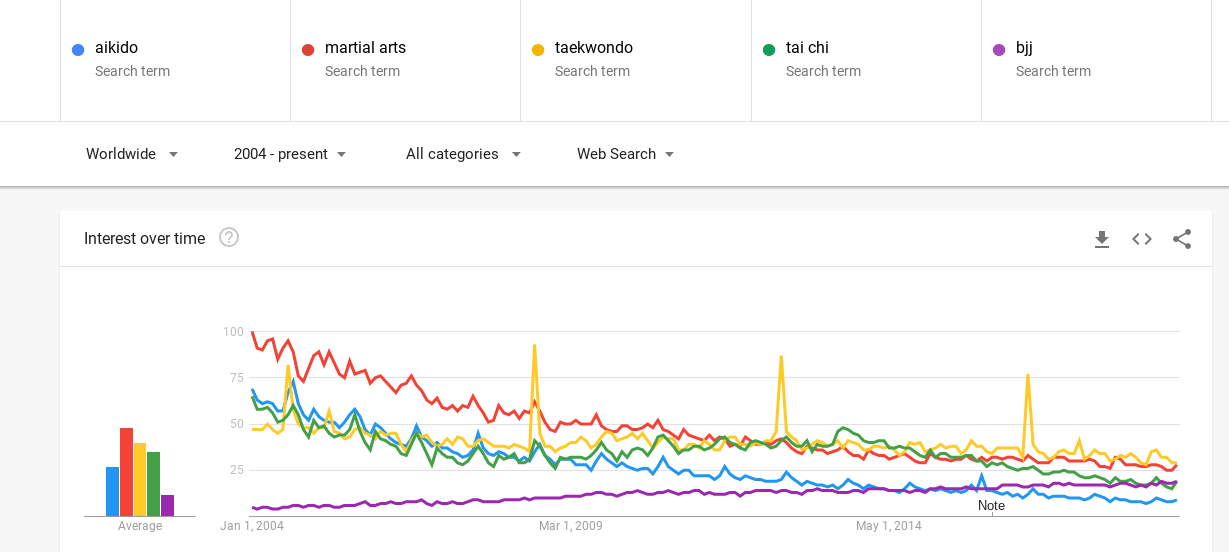Download the Interest over time chart data

coord(1101,239)
